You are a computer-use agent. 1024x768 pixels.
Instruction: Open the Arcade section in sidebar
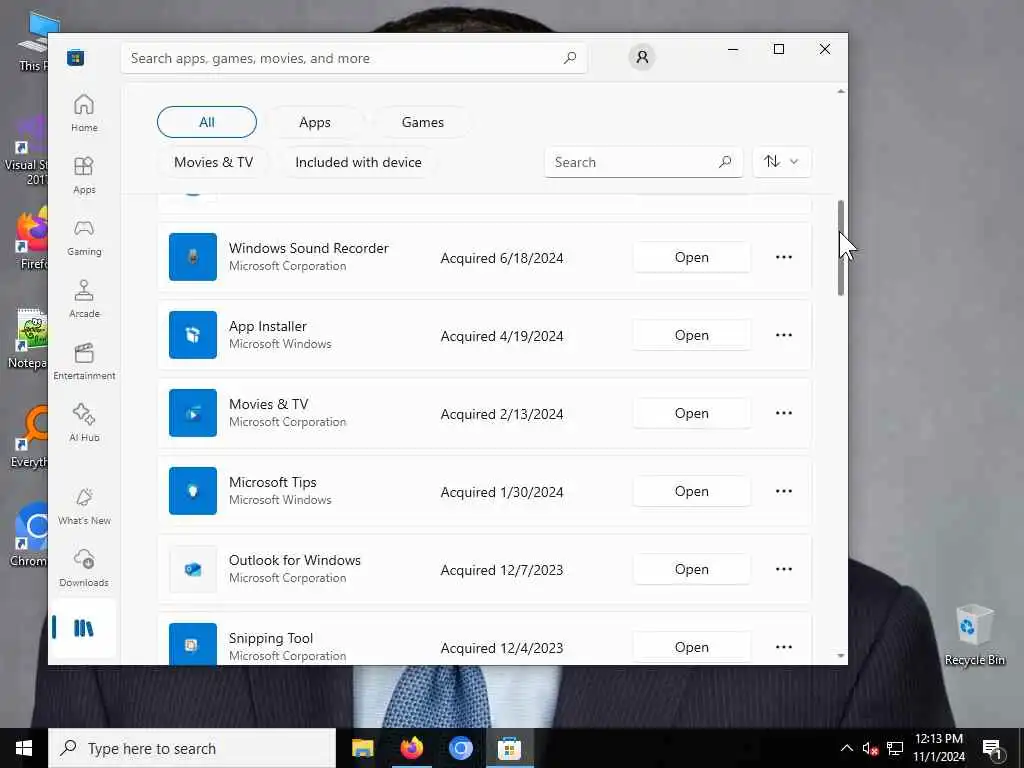point(84,299)
